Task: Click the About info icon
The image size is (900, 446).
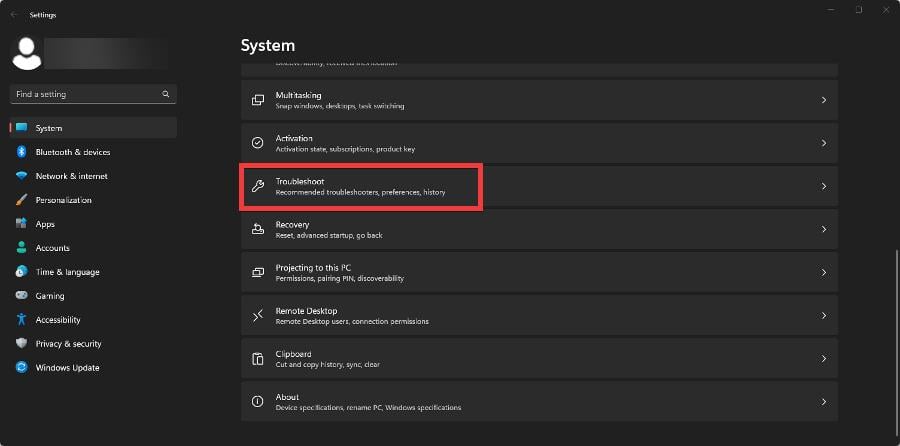Action: click(x=257, y=401)
